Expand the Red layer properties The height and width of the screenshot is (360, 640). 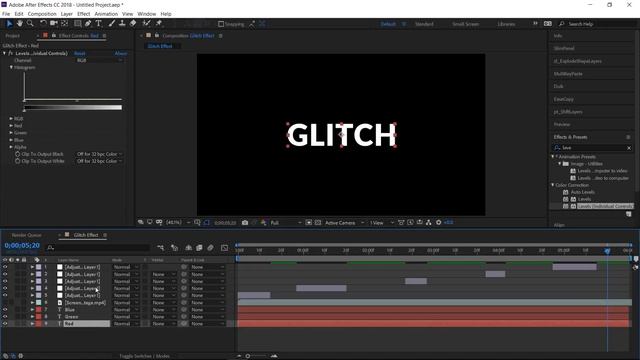click(x=32, y=324)
